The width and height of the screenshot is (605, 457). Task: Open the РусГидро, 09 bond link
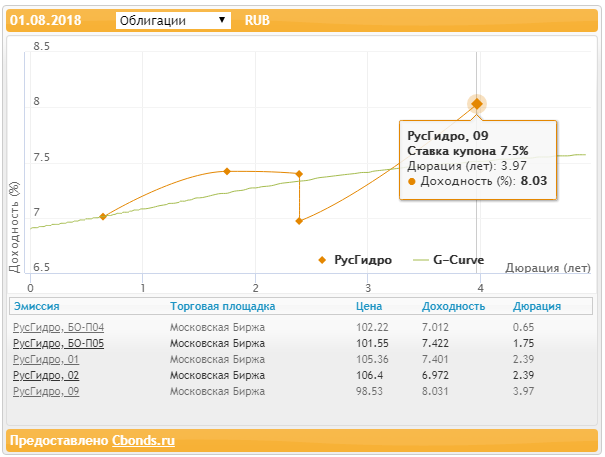tap(45, 391)
